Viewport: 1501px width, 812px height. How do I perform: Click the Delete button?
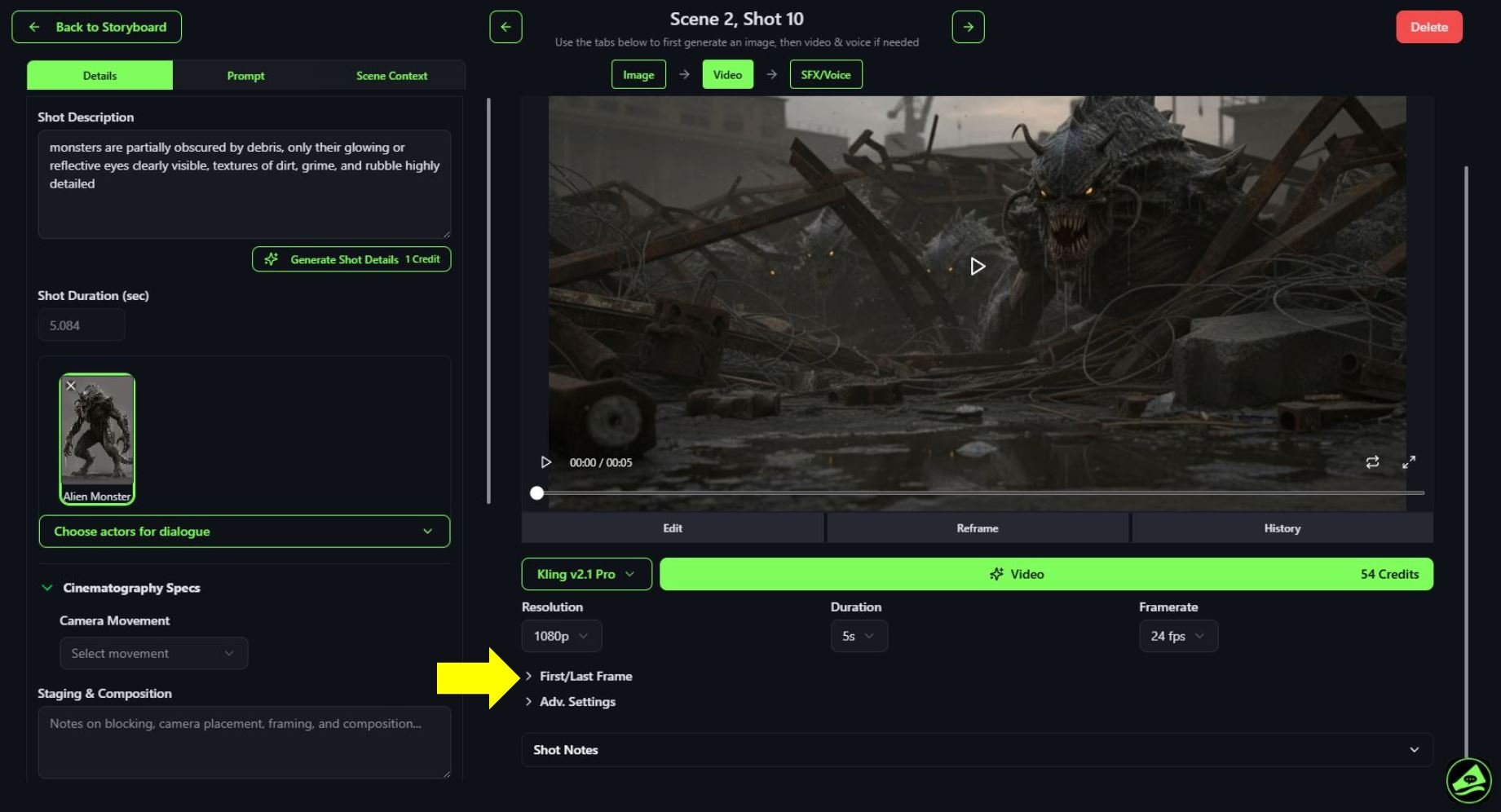[x=1428, y=26]
